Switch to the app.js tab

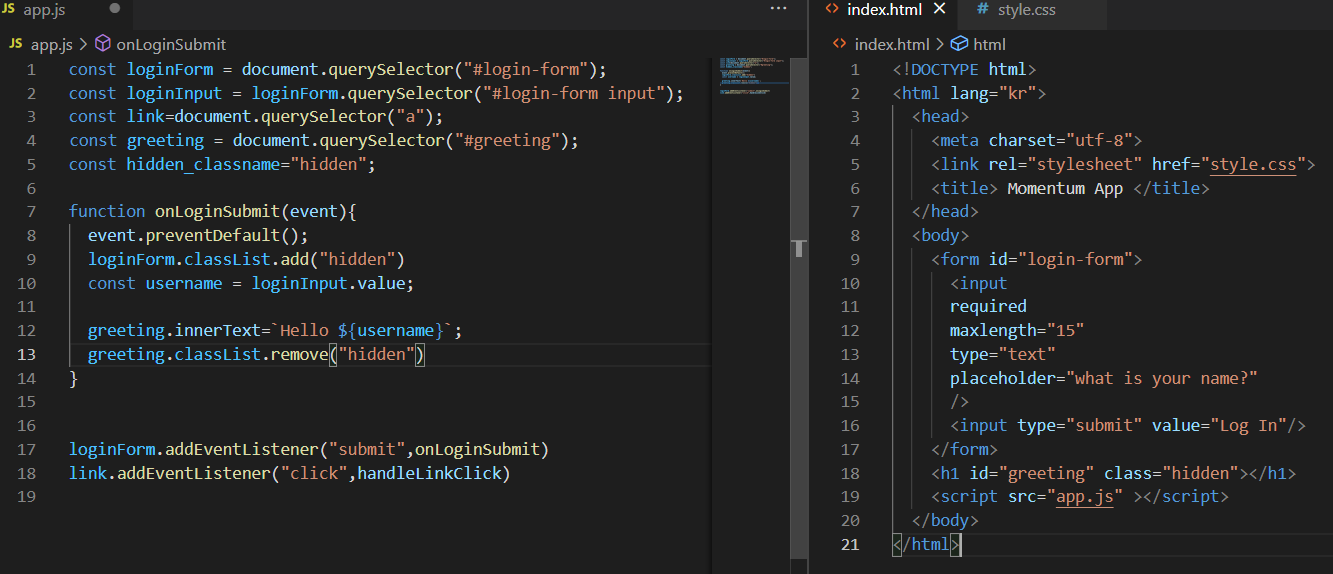65,13
